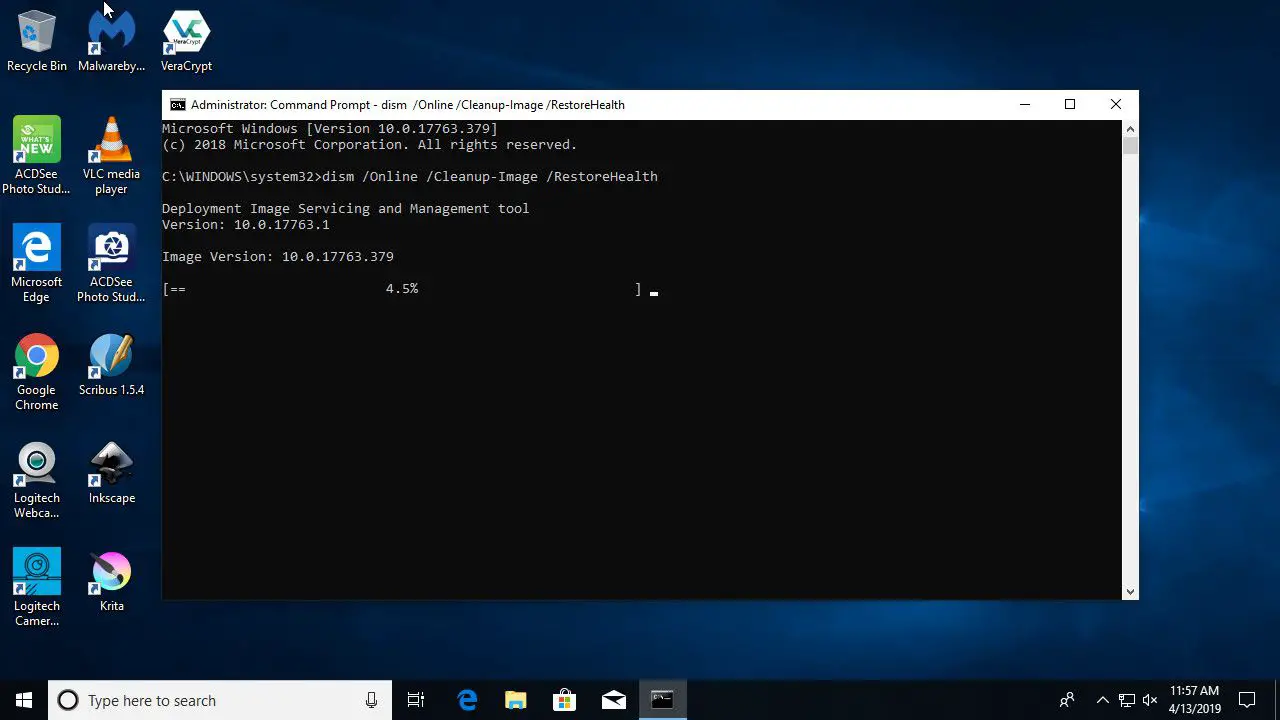Viewport: 1280px width, 720px height.
Task: Click the Command Prompt window title text
Action: click(x=408, y=105)
